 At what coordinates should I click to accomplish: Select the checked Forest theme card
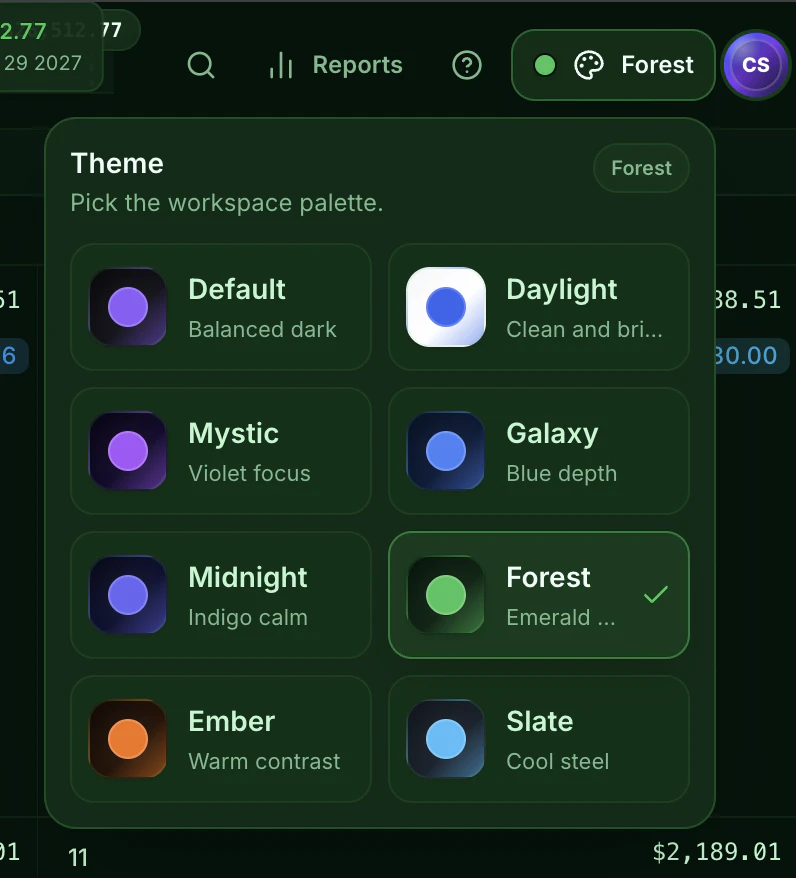[x=539, y=595]
